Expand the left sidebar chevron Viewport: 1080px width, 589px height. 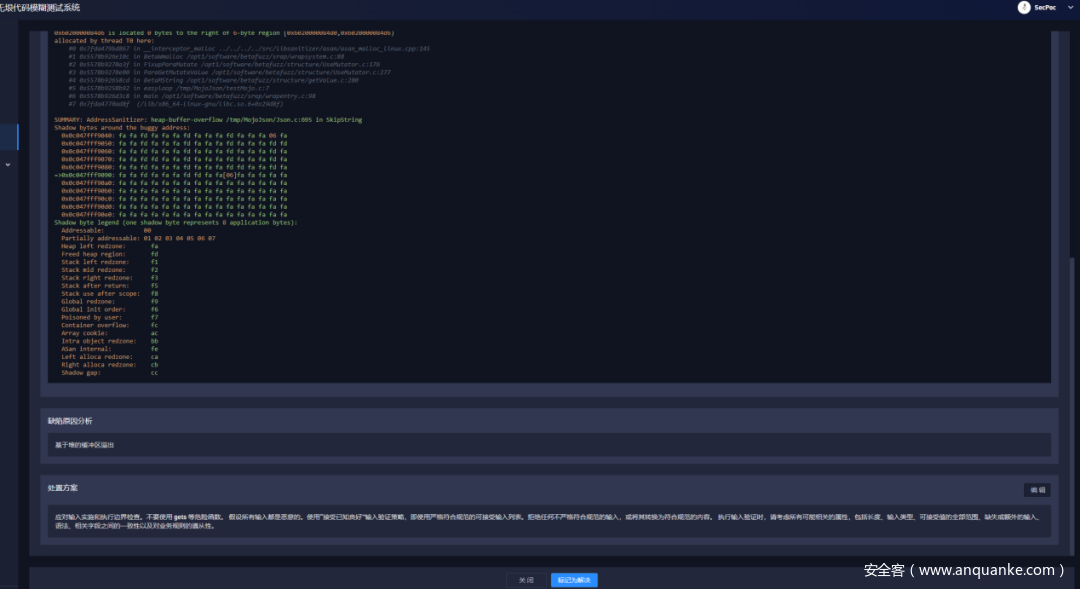8,164
